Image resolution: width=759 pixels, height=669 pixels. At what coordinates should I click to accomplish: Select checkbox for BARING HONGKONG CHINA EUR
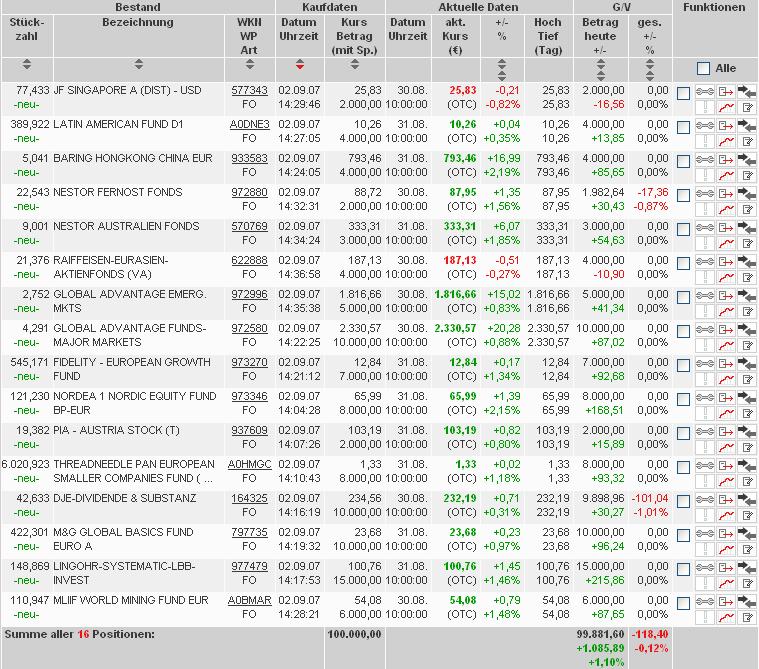683,162
